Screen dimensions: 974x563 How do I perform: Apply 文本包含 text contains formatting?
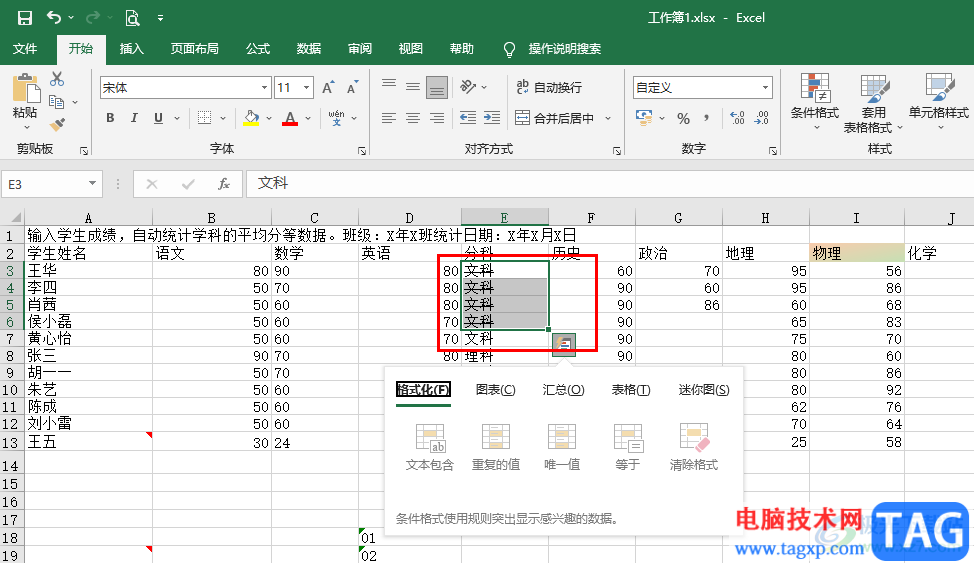click(430, 447)
